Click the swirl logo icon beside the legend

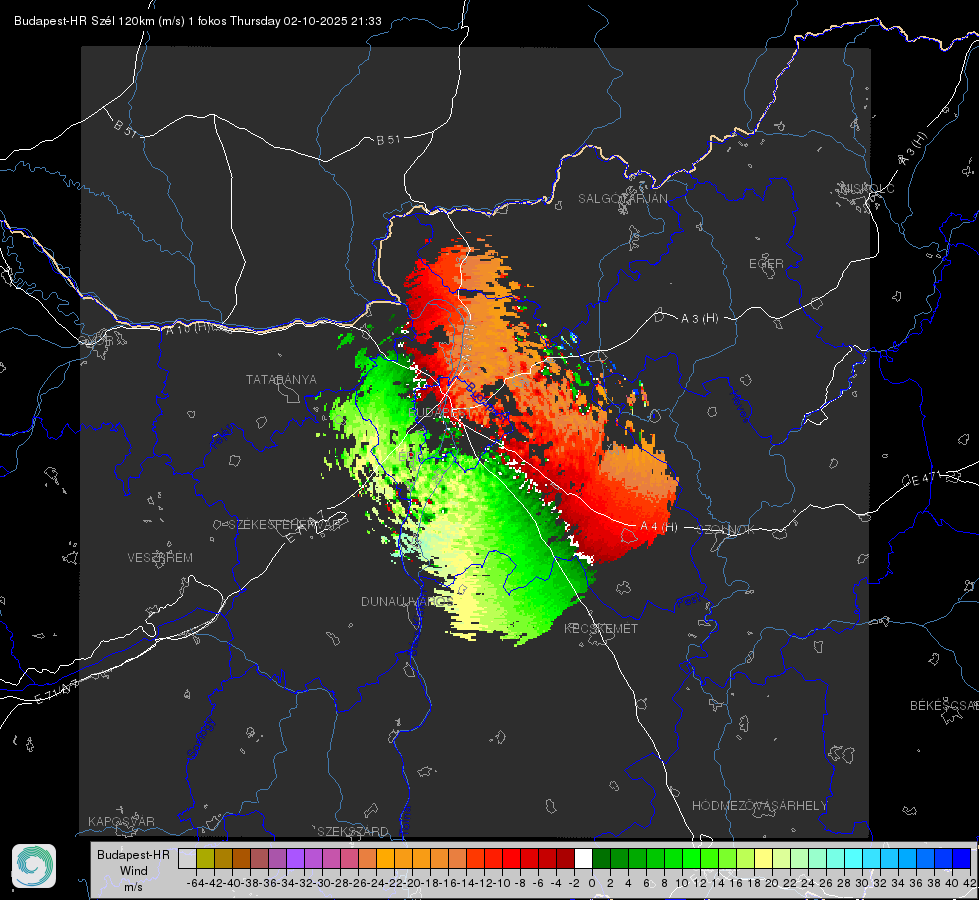pos(34,866)
